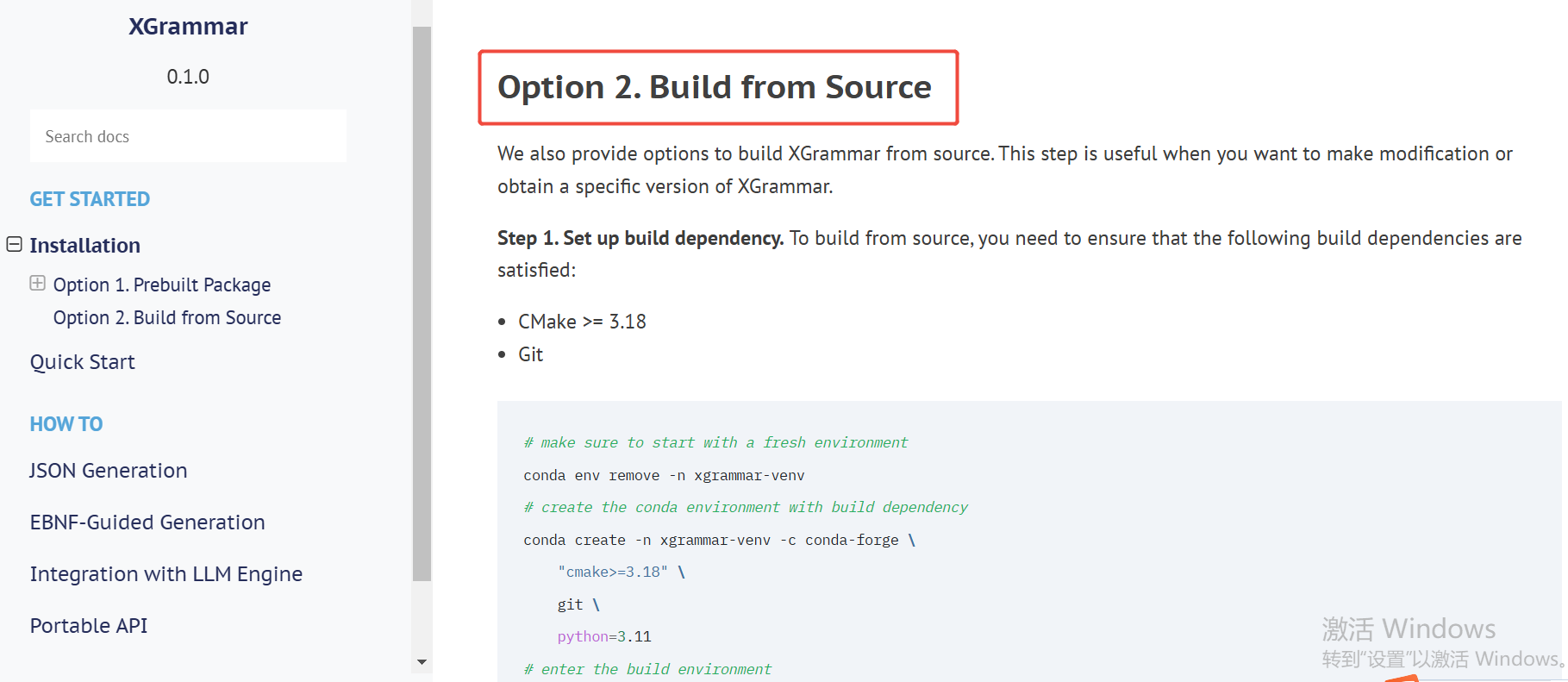Screen dimensions: 1568x682
Task: Click '# make sure to start with a fresh environment' comment
Action: point(715,442)
